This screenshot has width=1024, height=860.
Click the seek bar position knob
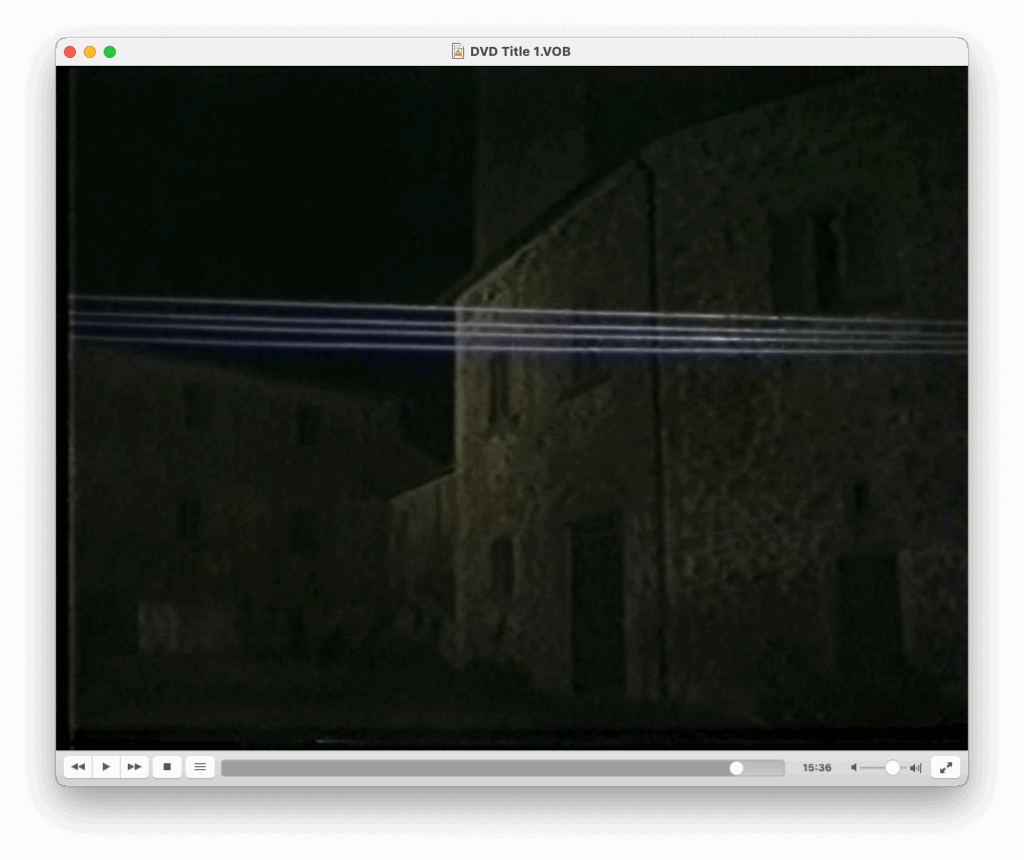(x=737, y=768)
